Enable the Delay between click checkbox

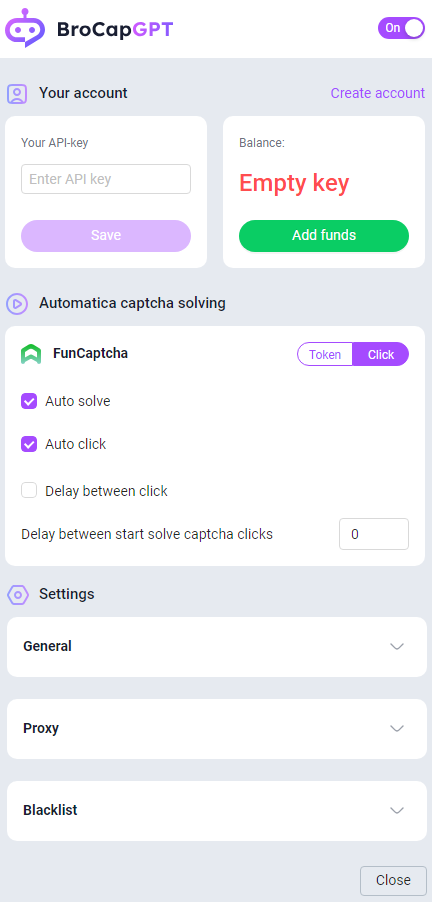click(x=29, y=490)
